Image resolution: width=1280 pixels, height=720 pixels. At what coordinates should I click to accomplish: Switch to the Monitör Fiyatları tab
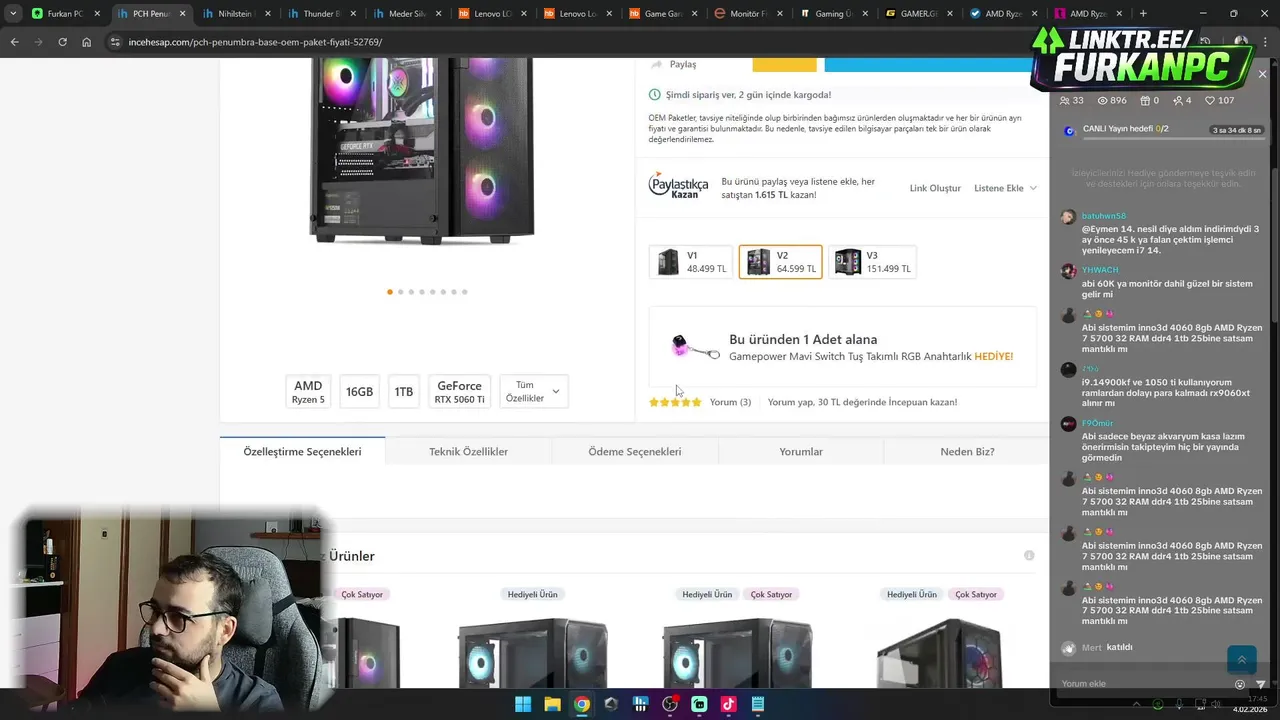pyautogui.click(x=748, y=14)
